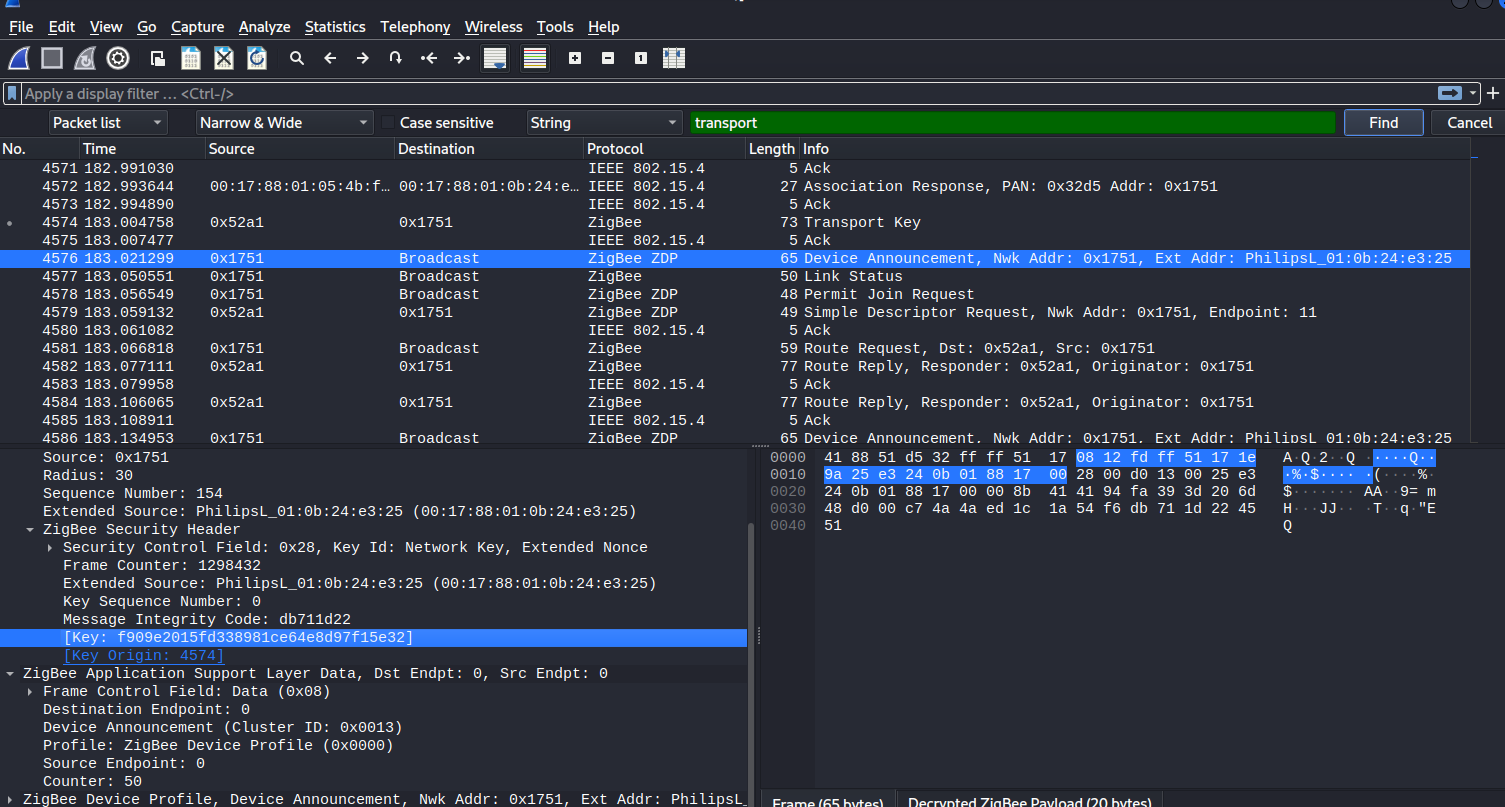This screenshot has height=807, width=1505.
Task: Click the Cancel search button
Action: (x=1469, y=123)
